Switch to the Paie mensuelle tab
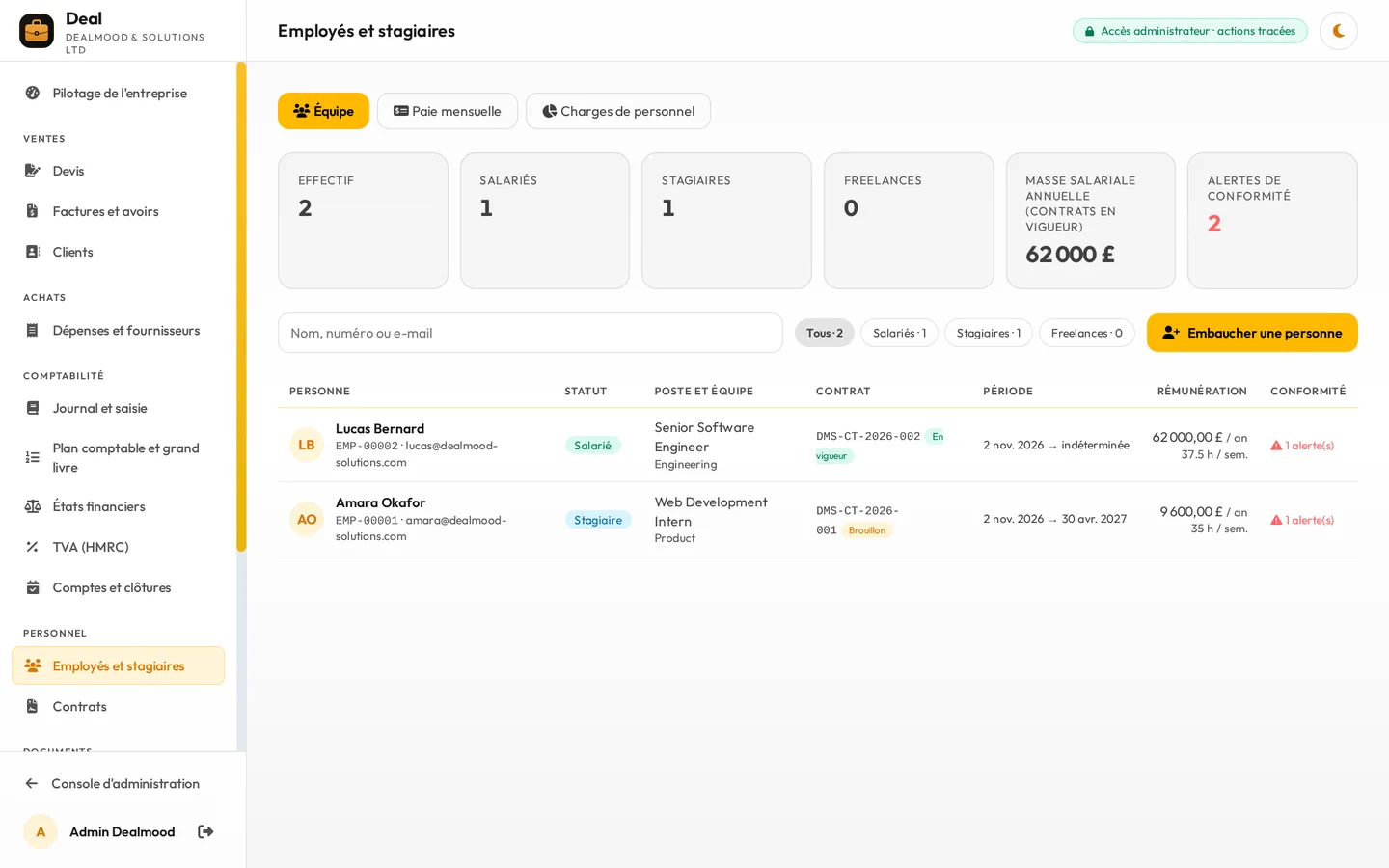This screenshot has width=1389, height=868. 448,111
